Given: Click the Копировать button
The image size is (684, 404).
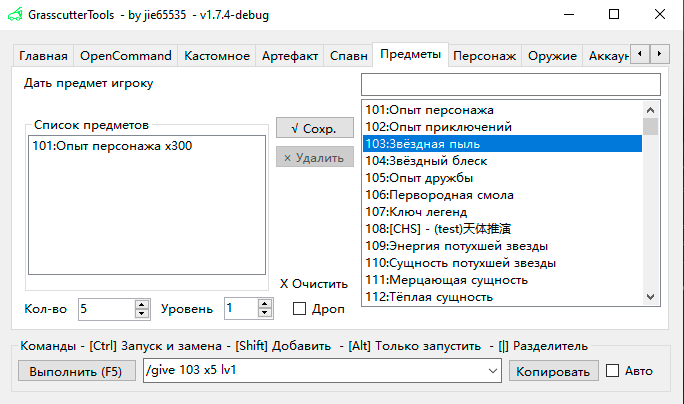Looking at the screenshot, I should pyautogui.click(x=552, y=371).
